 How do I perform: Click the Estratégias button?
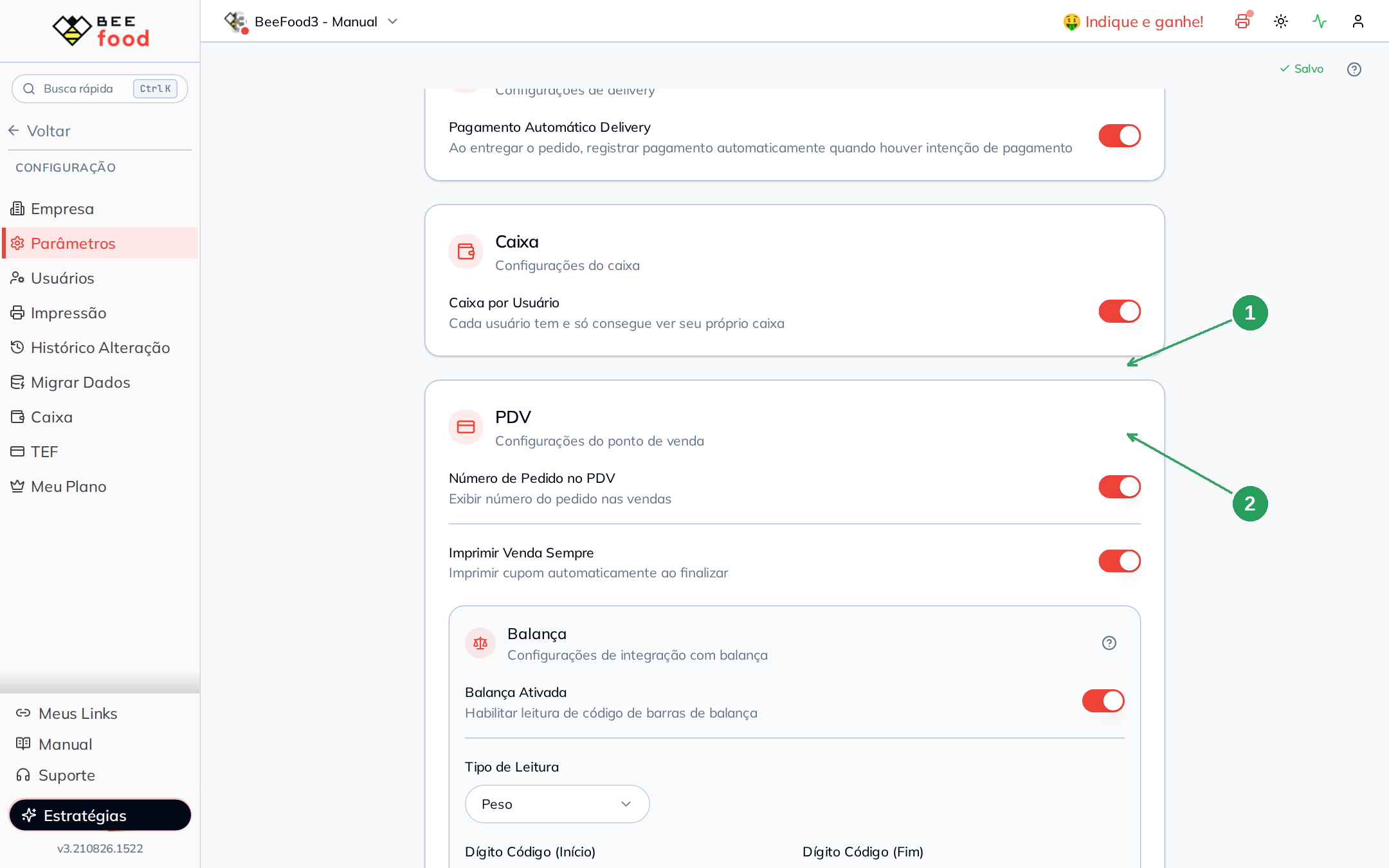point(100,815)
